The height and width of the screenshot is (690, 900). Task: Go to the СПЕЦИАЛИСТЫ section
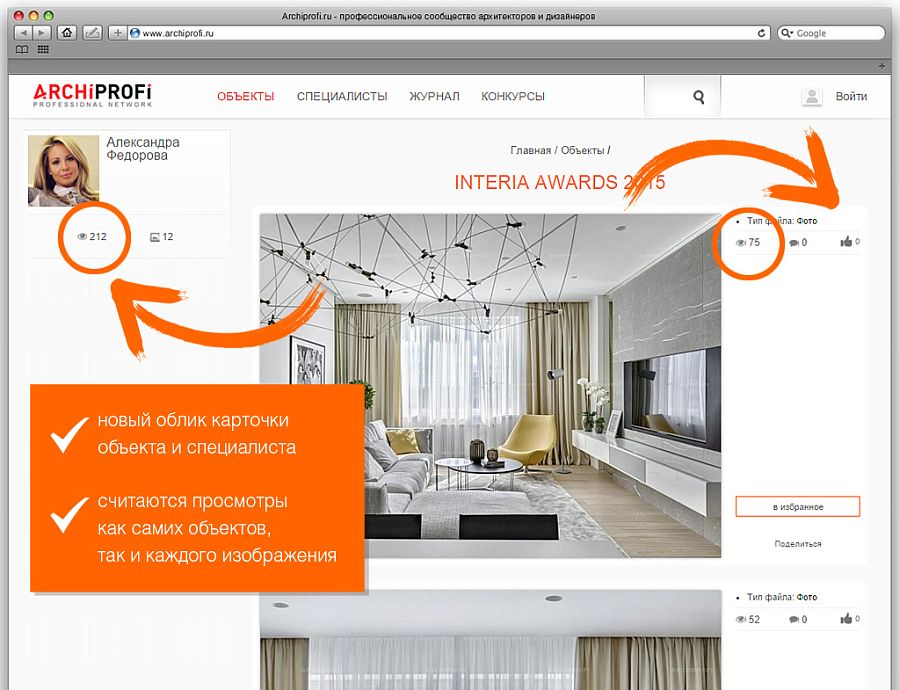click(x=342, y=97)
